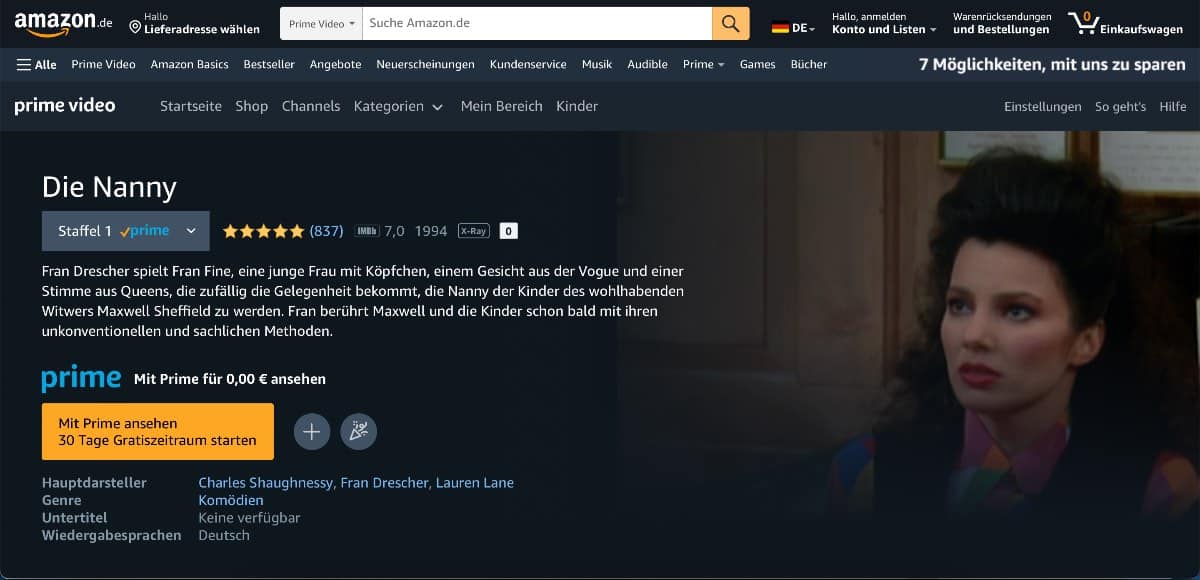Open Einstellungen link
The width and height of the screenshot is (1200, 580).
coord(1043,106)
